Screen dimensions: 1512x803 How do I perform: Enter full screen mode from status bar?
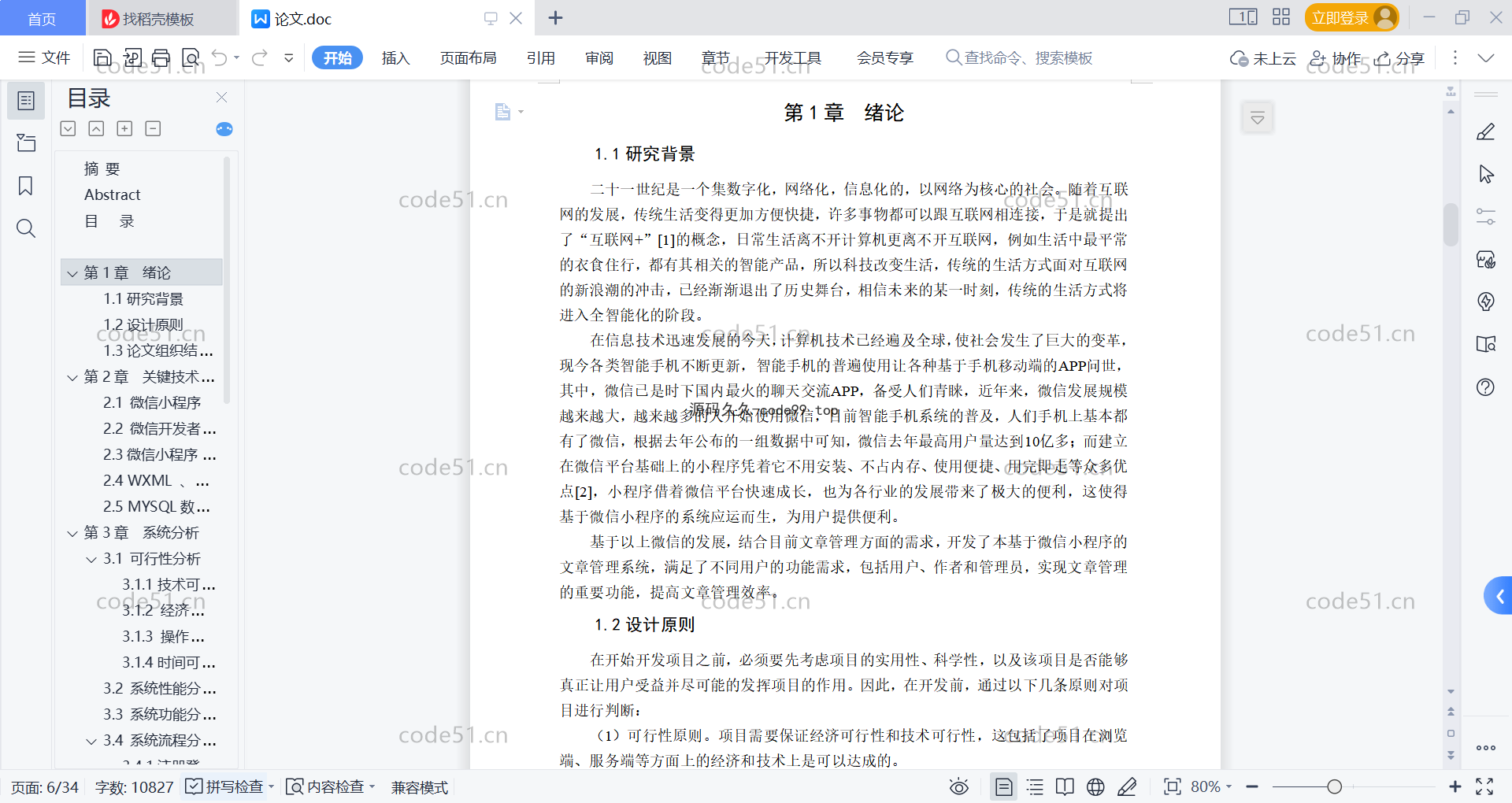point(1484,786)
